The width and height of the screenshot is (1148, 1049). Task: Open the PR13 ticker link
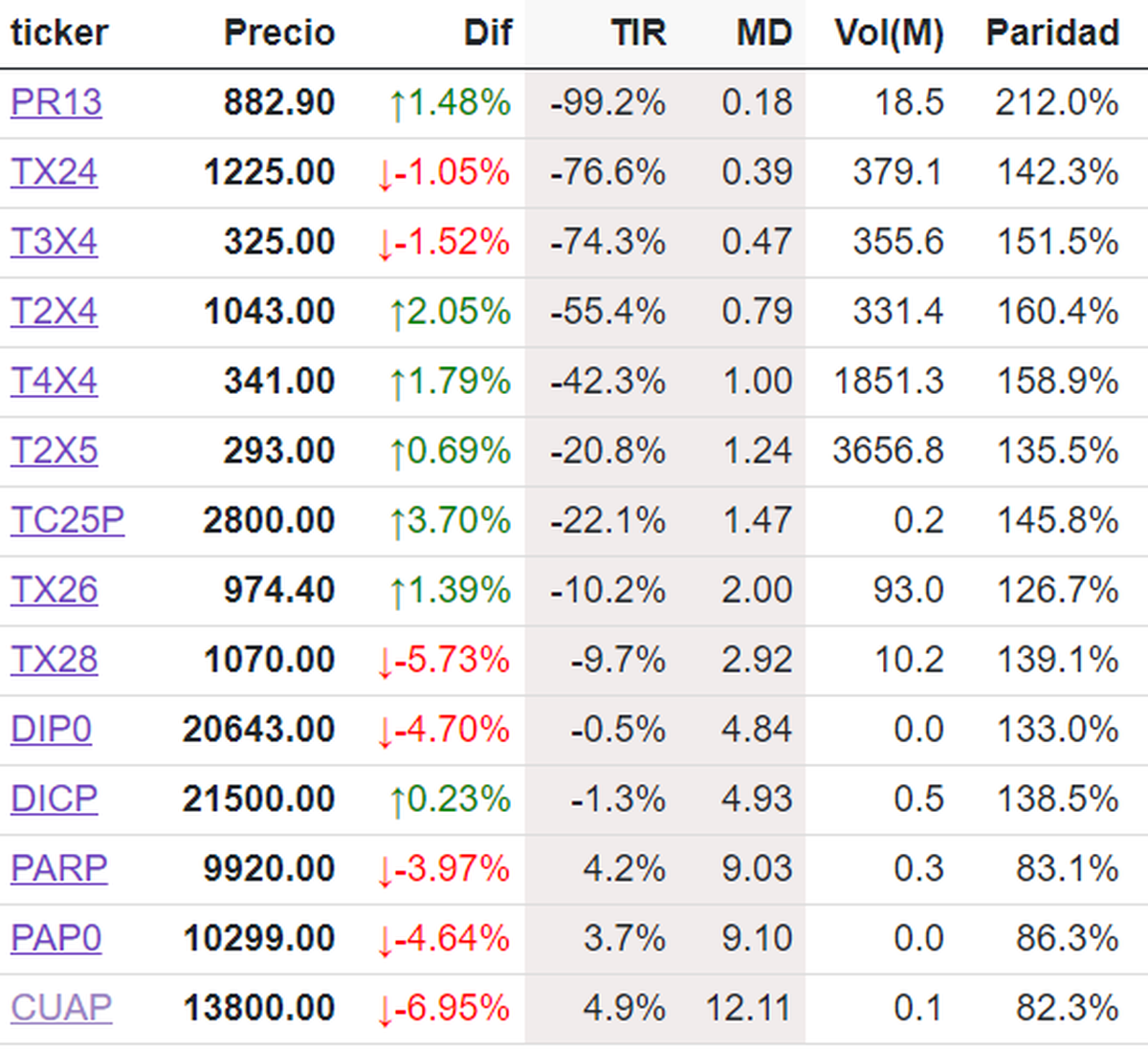55,102
